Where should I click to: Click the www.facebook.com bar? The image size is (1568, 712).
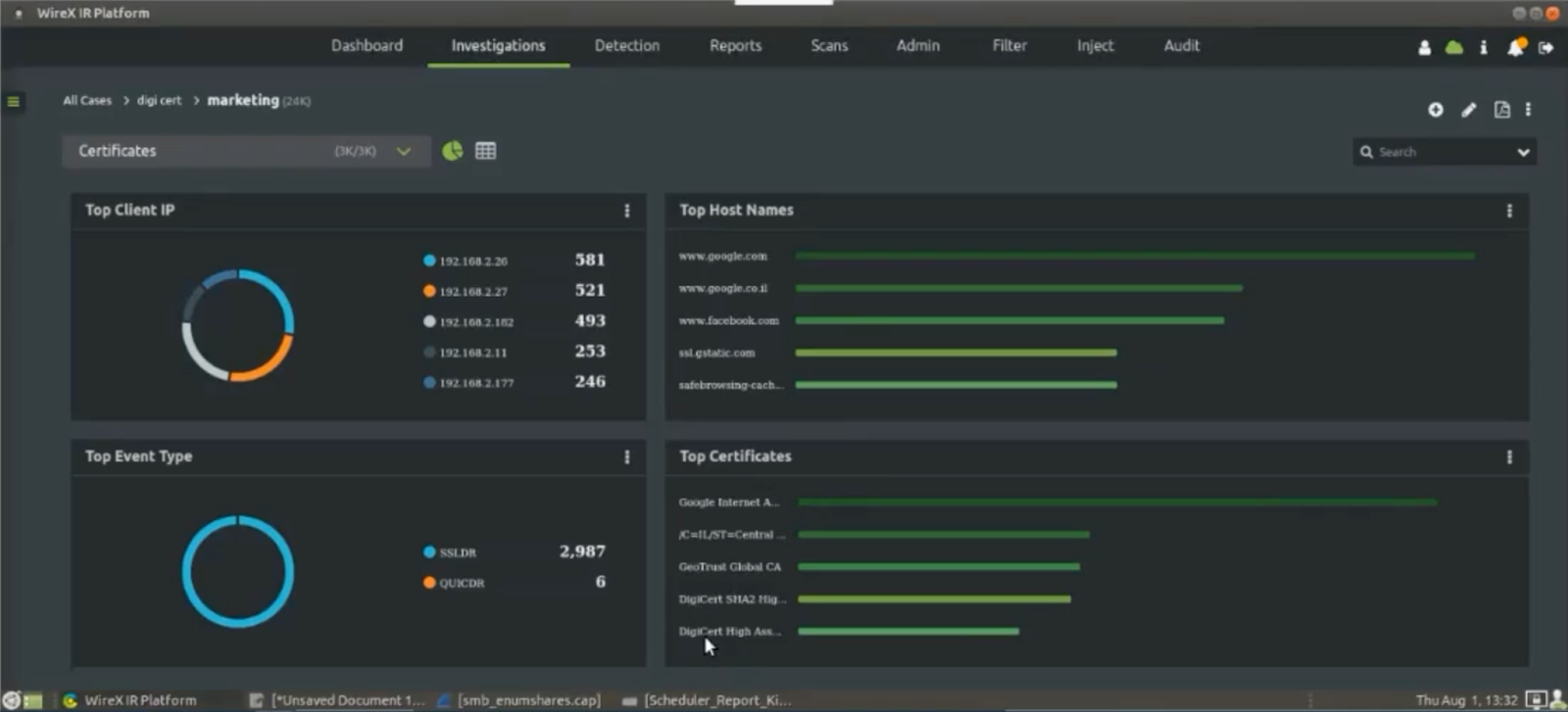[1009, 320]
